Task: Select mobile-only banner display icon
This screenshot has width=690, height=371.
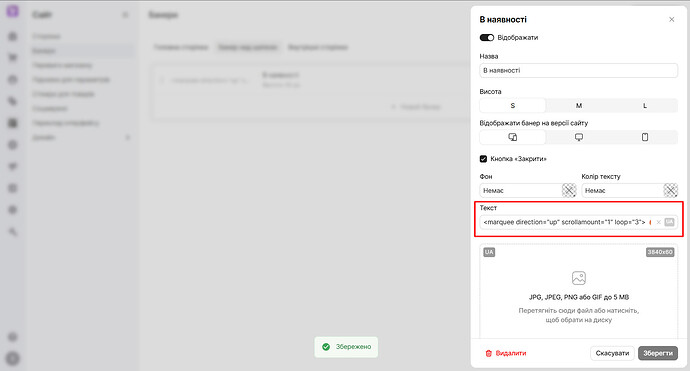Action: [645, 137]
